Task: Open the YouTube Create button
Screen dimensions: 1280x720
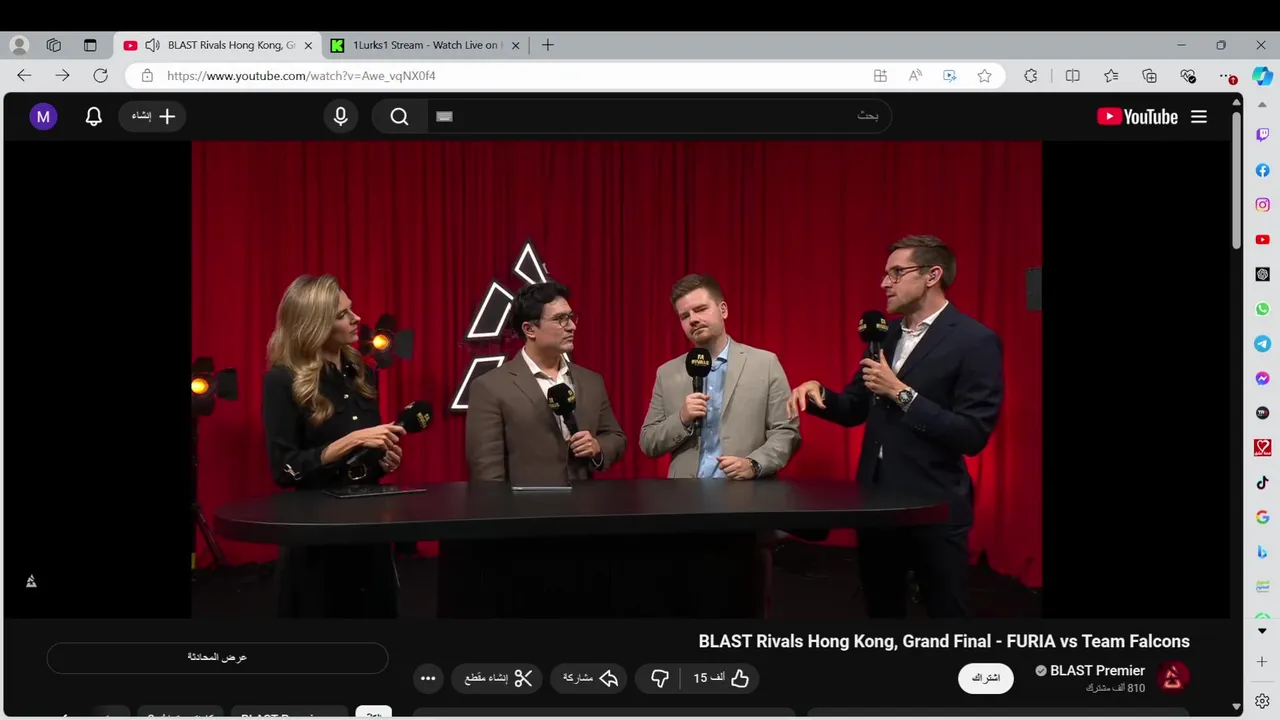Action: pyautogui.click(x=153, y=117)
